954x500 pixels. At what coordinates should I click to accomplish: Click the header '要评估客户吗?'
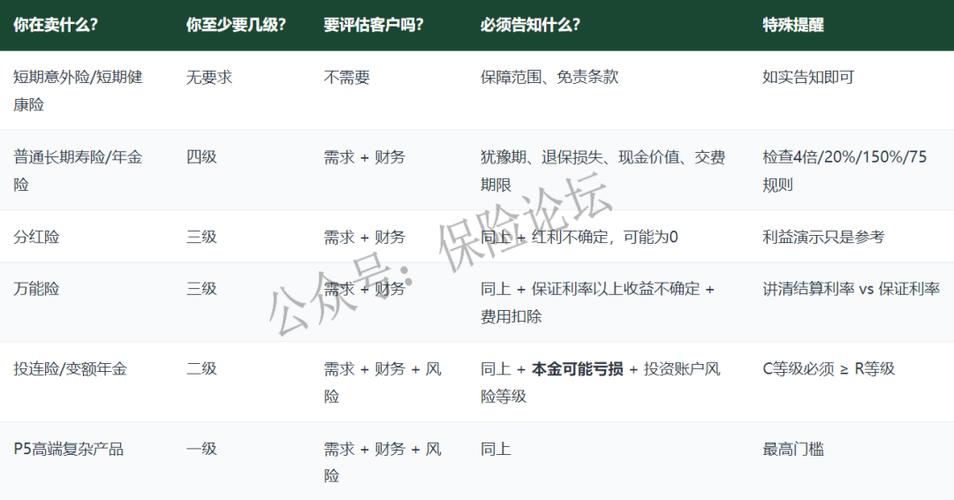click(x=374, y=25)
